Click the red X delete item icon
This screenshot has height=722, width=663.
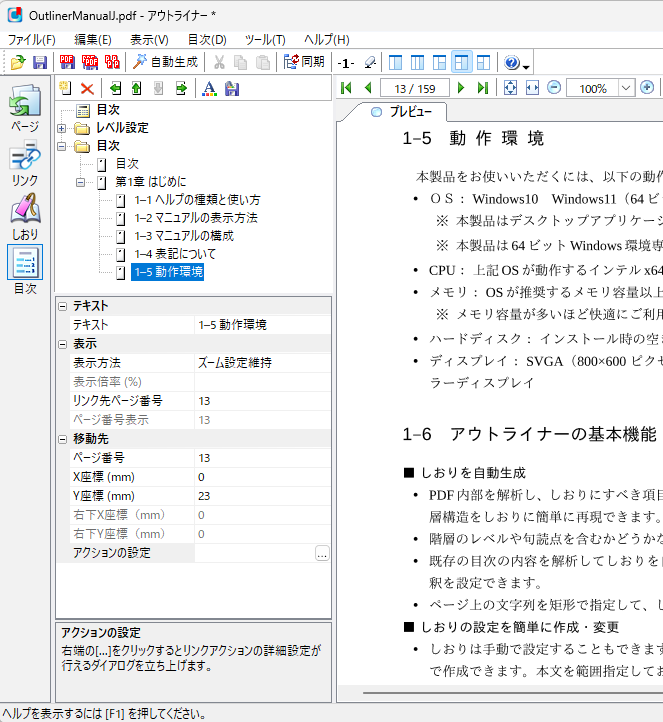87,89
